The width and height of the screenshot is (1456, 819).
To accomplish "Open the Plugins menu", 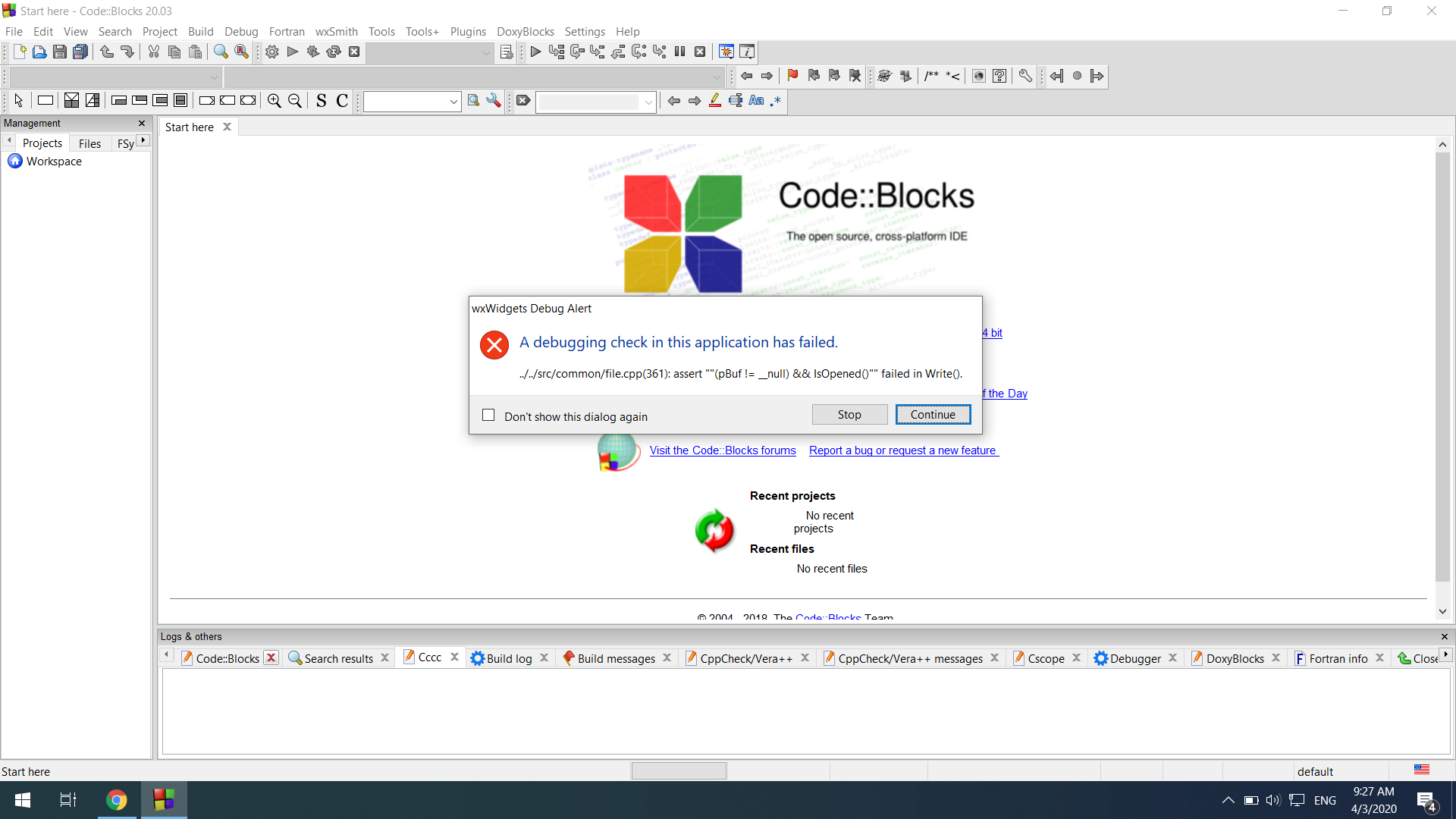I will point(467,31).
